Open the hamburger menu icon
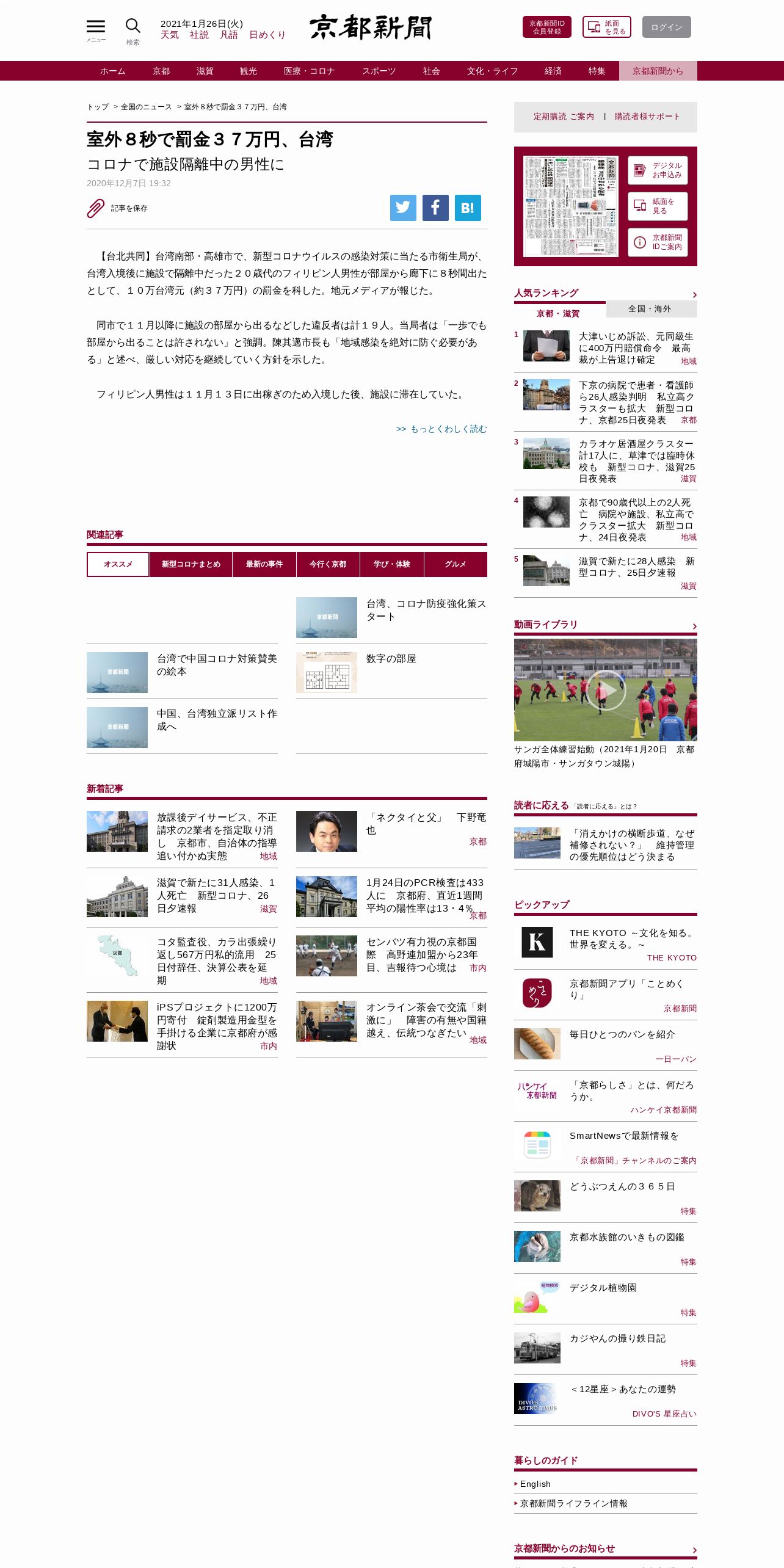 click(x=96, y=27)
